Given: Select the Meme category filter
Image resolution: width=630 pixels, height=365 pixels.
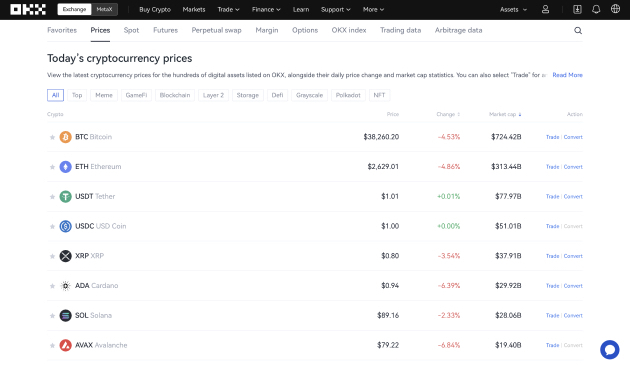Looking at the screenshot, I should [104, 95].
